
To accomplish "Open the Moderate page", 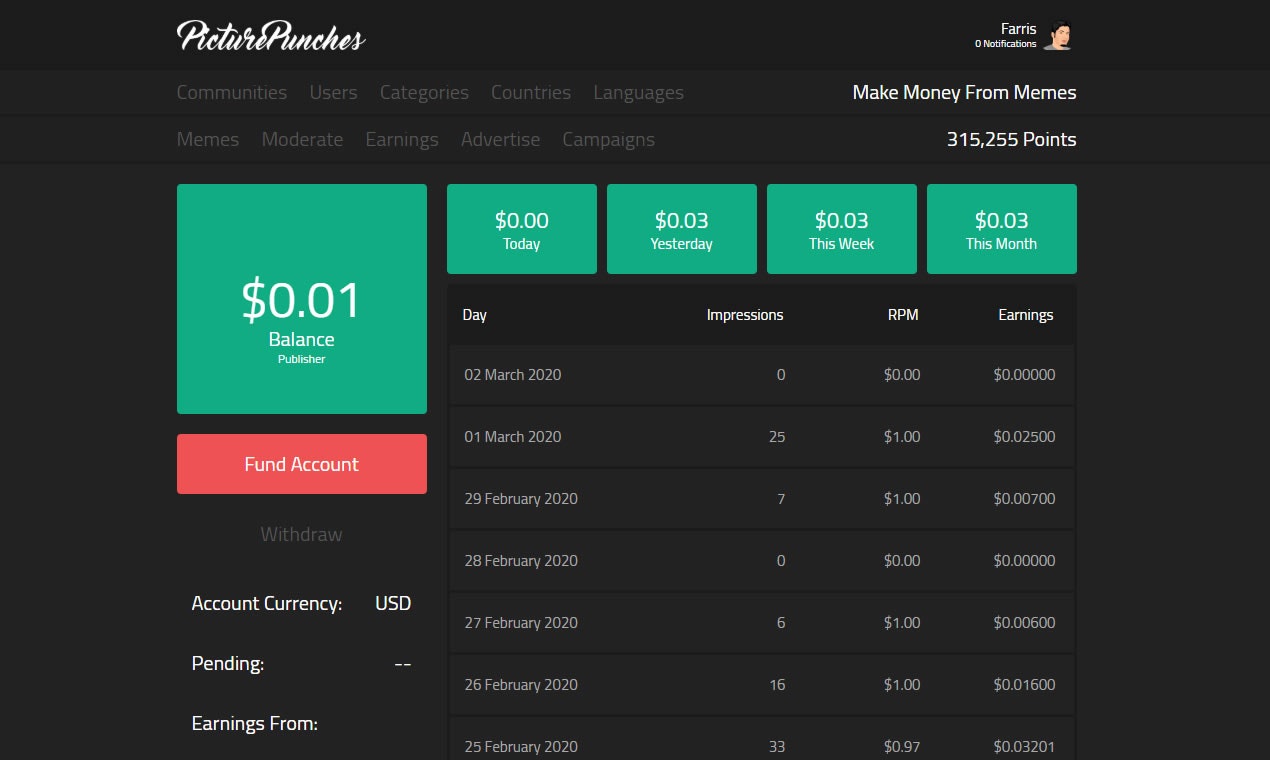I will click(302, 139).
